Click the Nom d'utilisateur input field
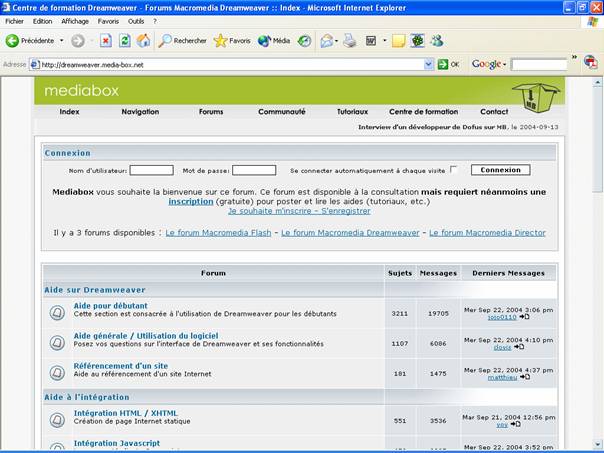The width and height of the screenshot is (604, 453). click(151, 170)
